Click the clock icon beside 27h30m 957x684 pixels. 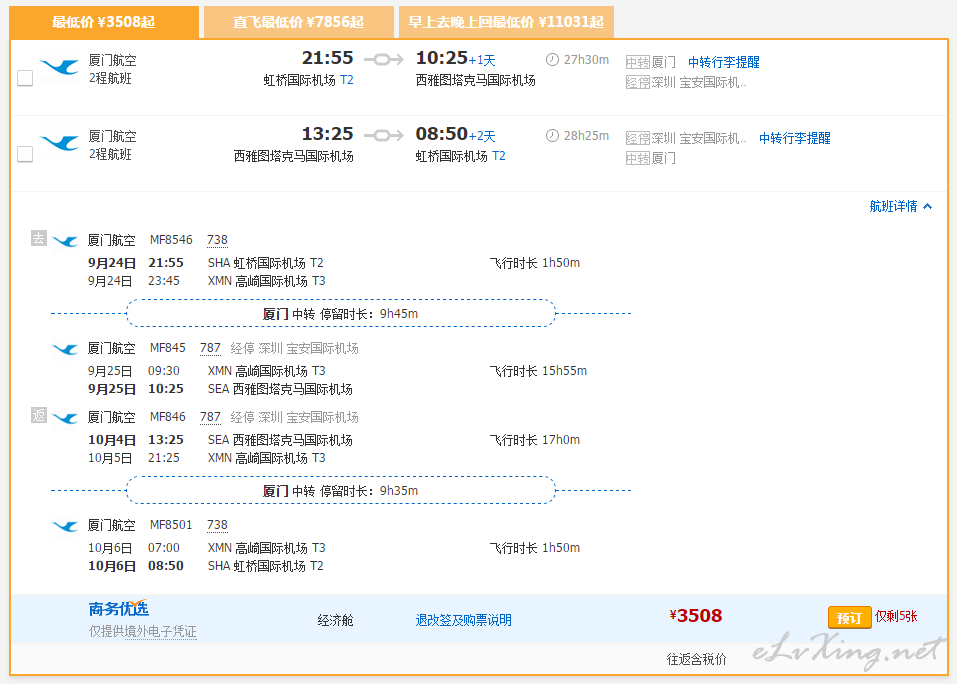coord(552,60)
